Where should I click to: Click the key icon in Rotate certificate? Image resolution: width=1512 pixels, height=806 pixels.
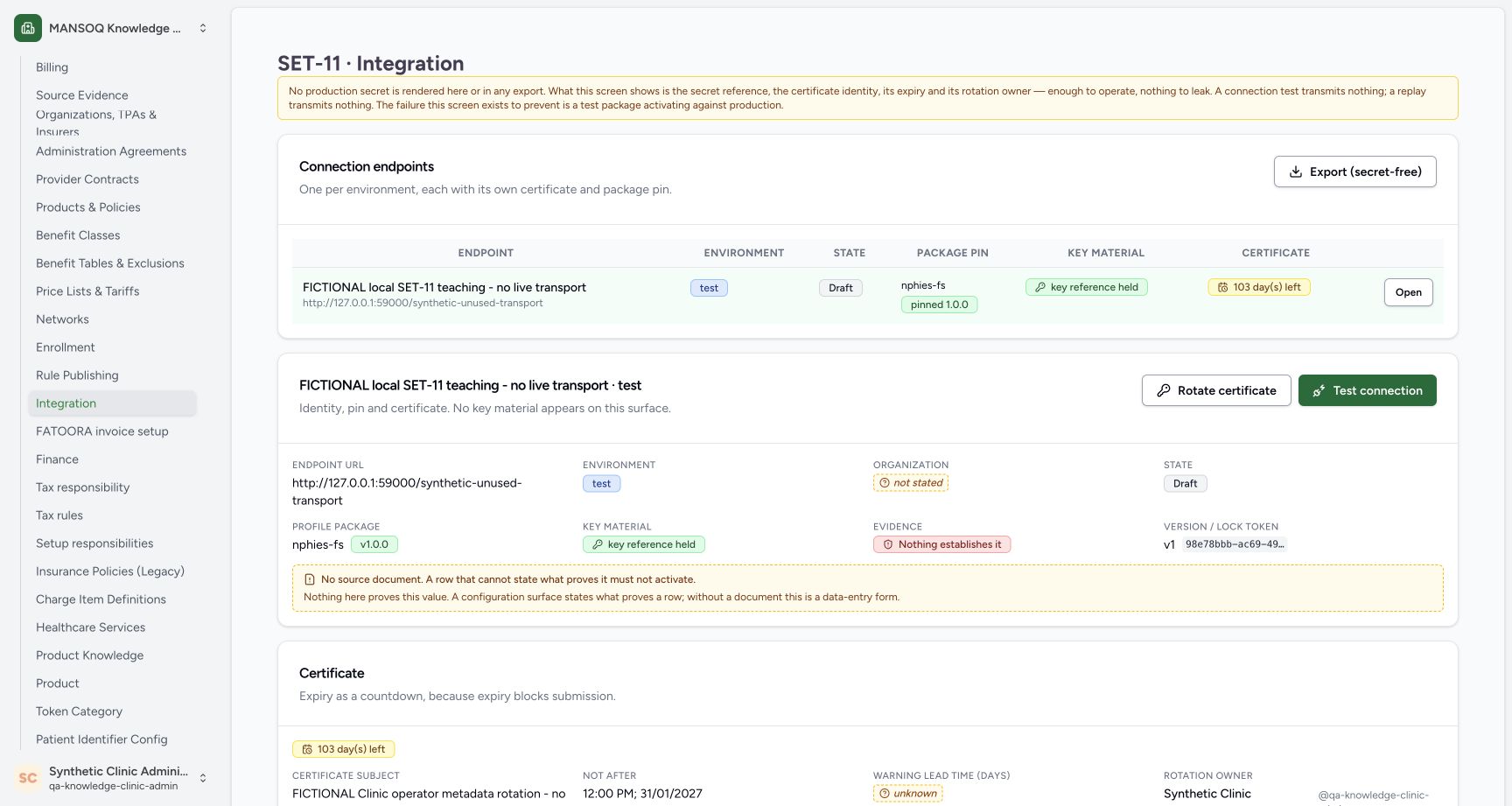tap(1164, 390)
